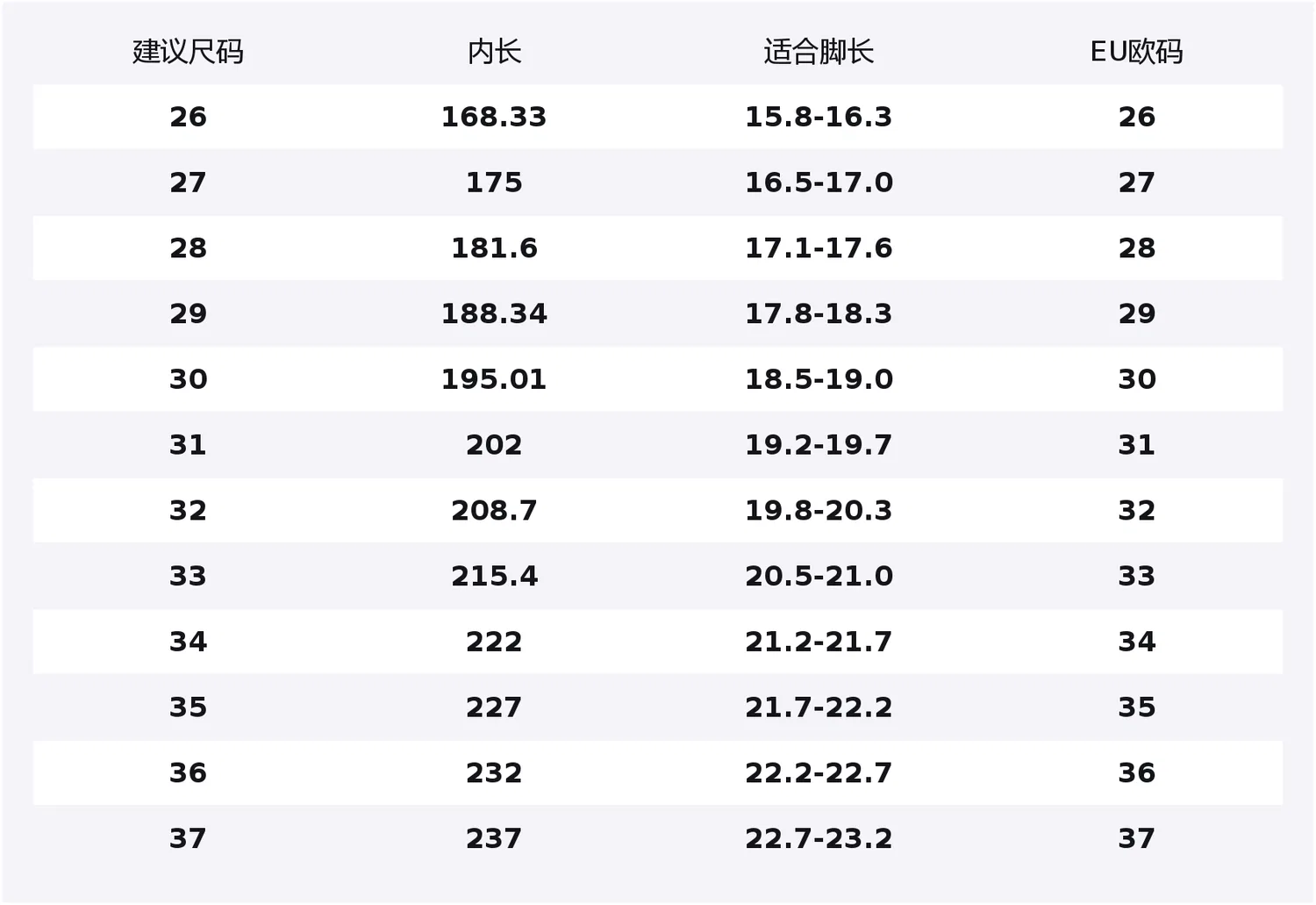Select inner length 202 cell
Screen dimensions: 1316x905
494,445
